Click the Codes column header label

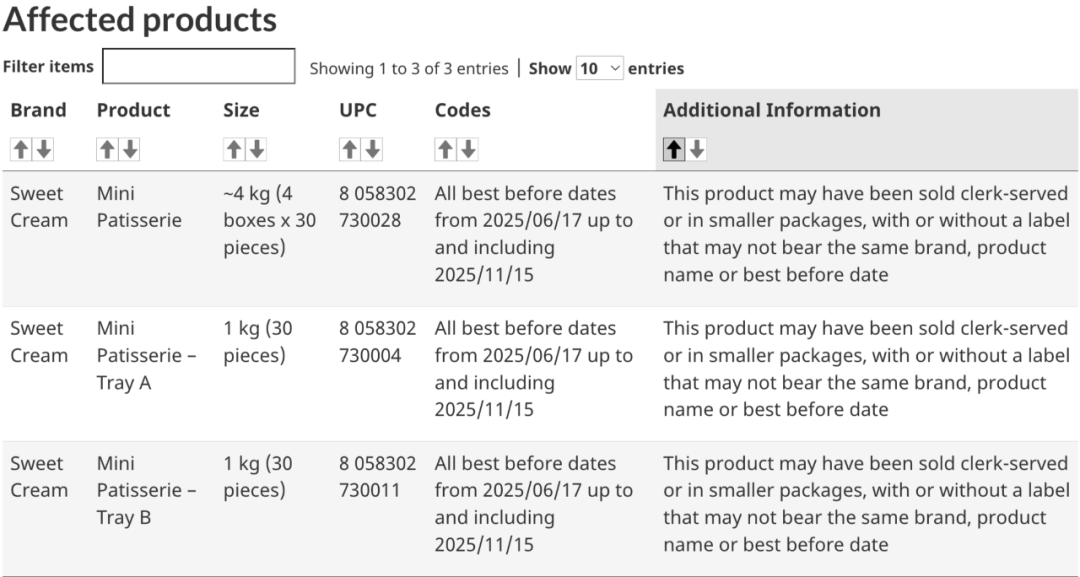point(462,110)
